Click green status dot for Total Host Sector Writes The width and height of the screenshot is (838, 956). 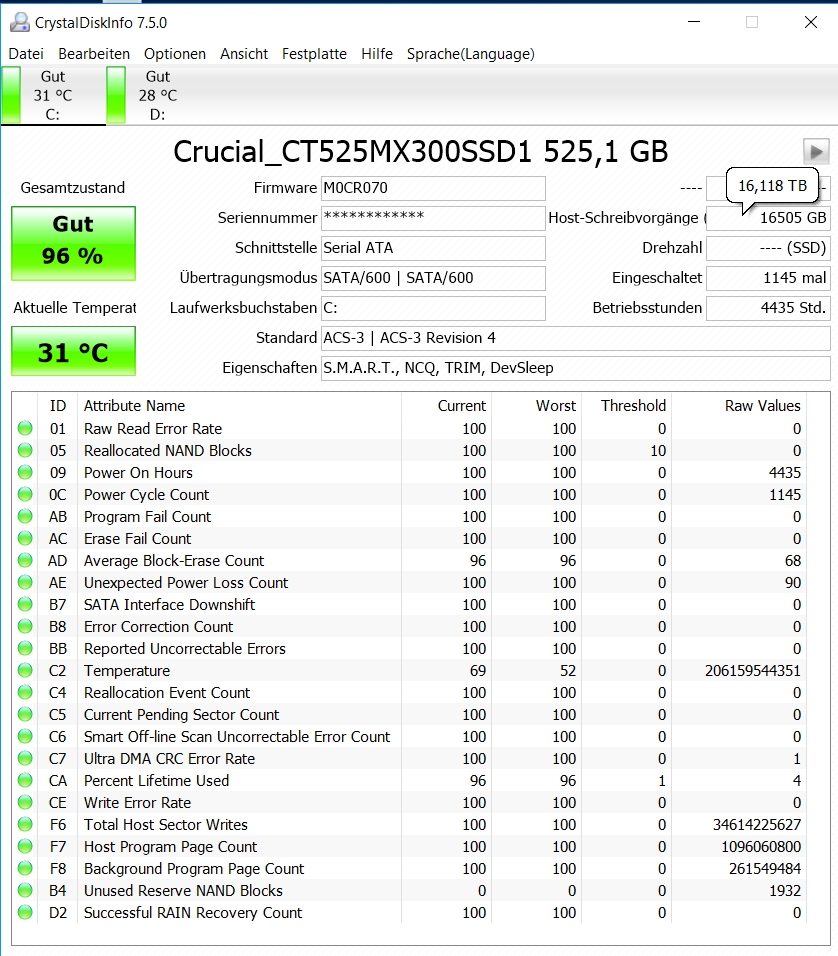pyautogui.click(x=25, y=824)
